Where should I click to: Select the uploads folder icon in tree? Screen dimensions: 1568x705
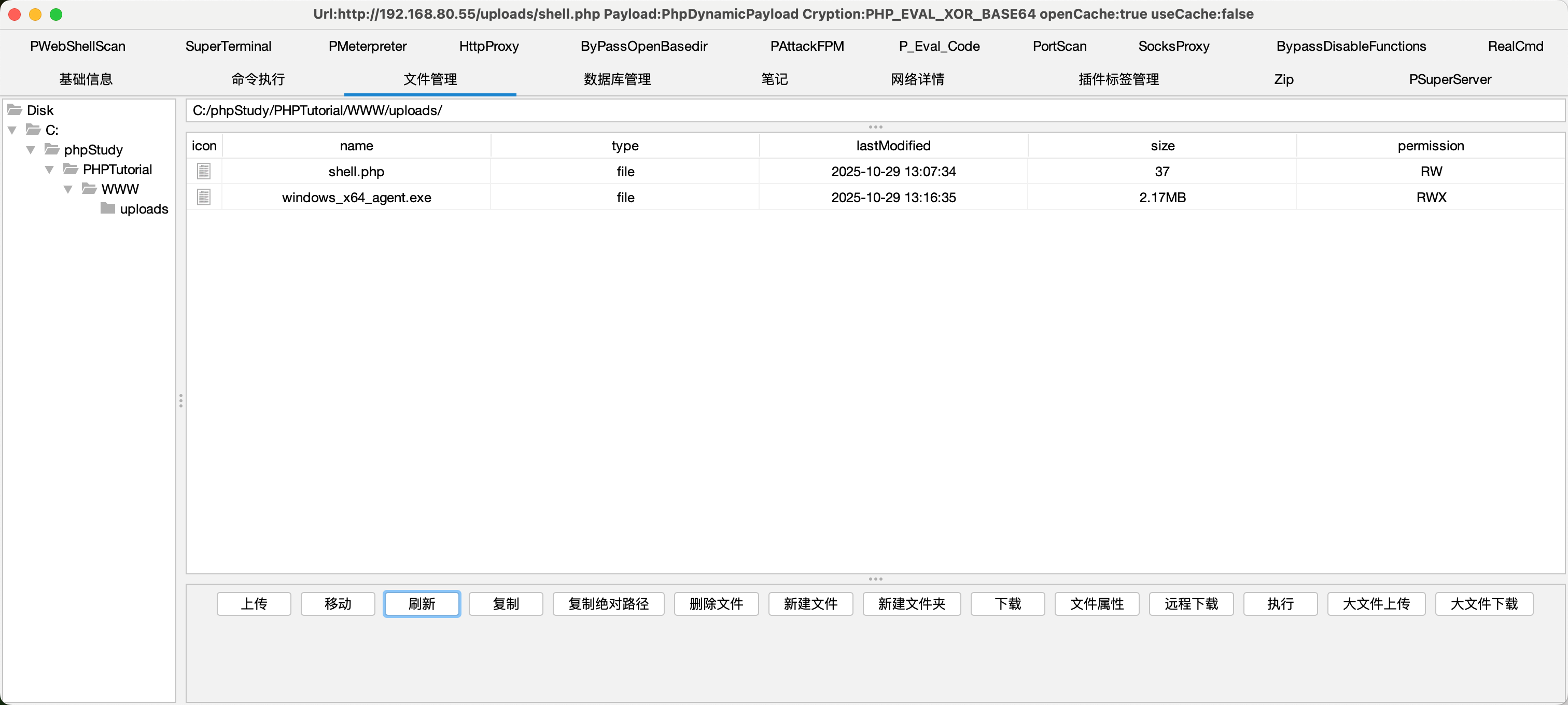pos(108,208)
